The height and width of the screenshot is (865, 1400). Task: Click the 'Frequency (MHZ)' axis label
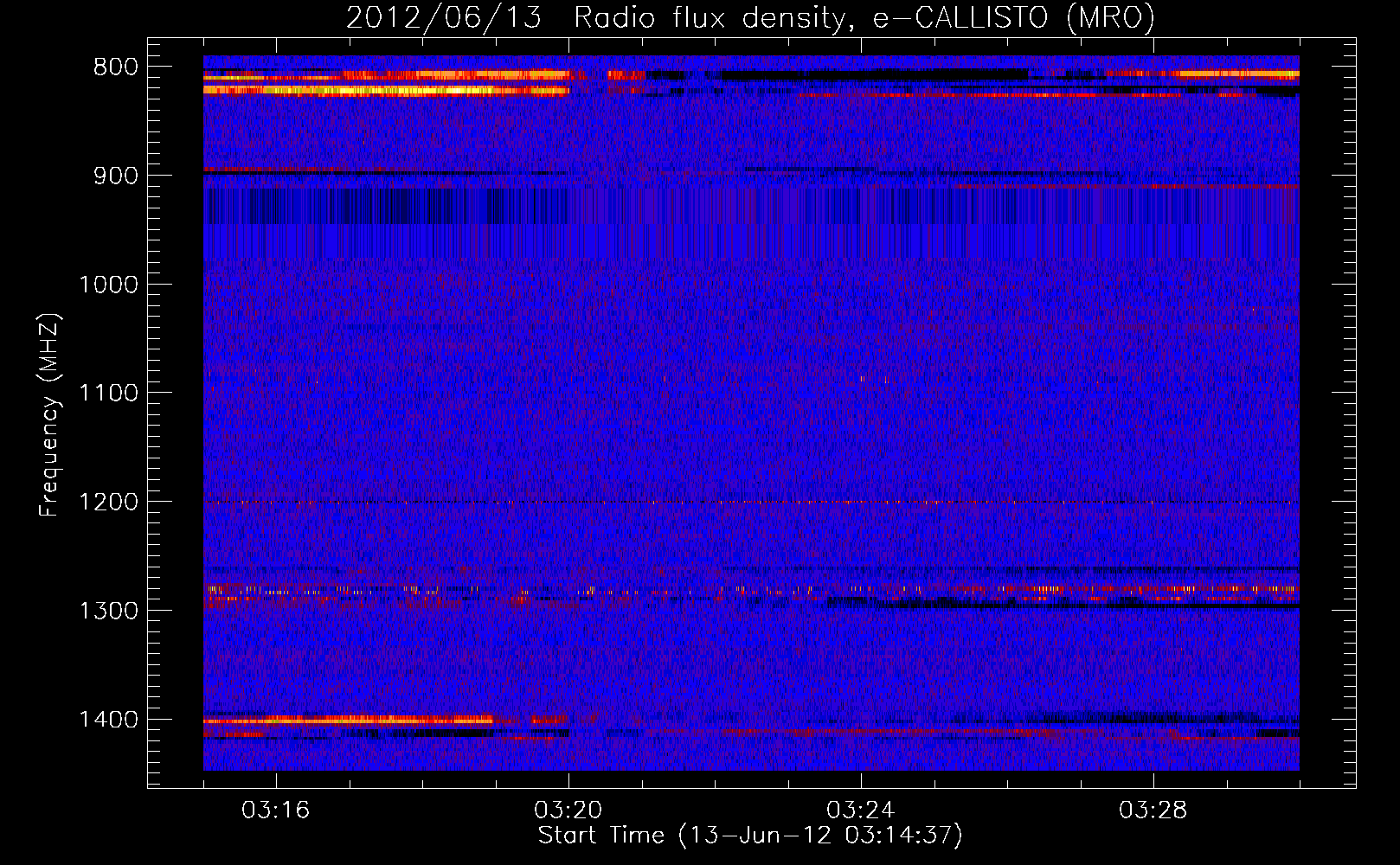click(x=49, y=415)
